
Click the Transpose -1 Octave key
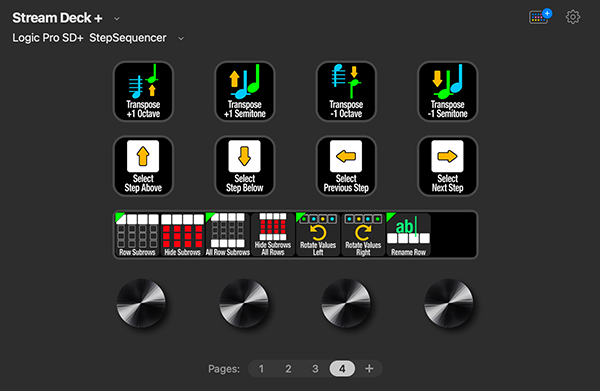pos(346,91)
